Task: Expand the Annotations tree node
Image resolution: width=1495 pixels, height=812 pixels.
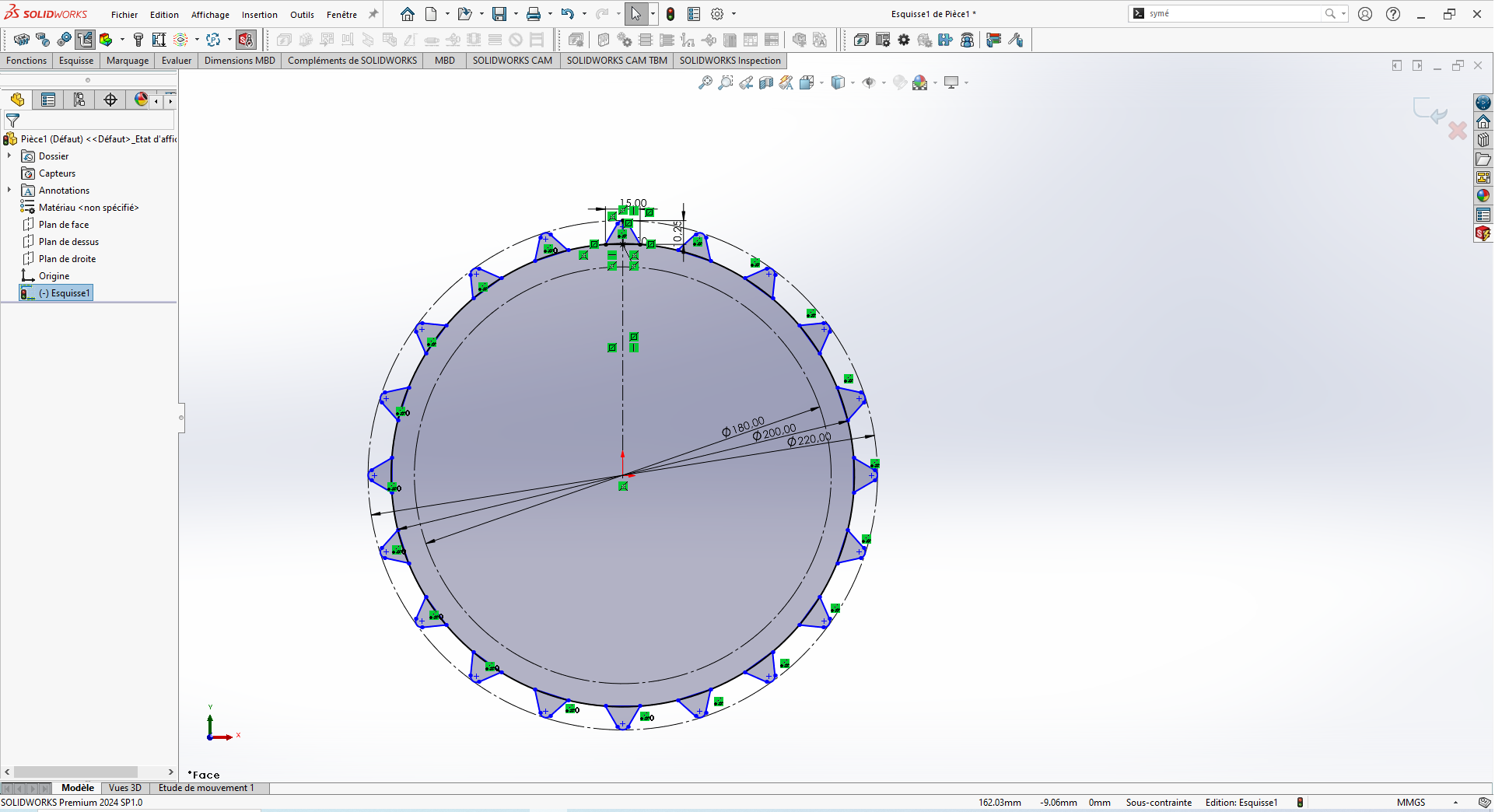Action: tap(9, 190)
